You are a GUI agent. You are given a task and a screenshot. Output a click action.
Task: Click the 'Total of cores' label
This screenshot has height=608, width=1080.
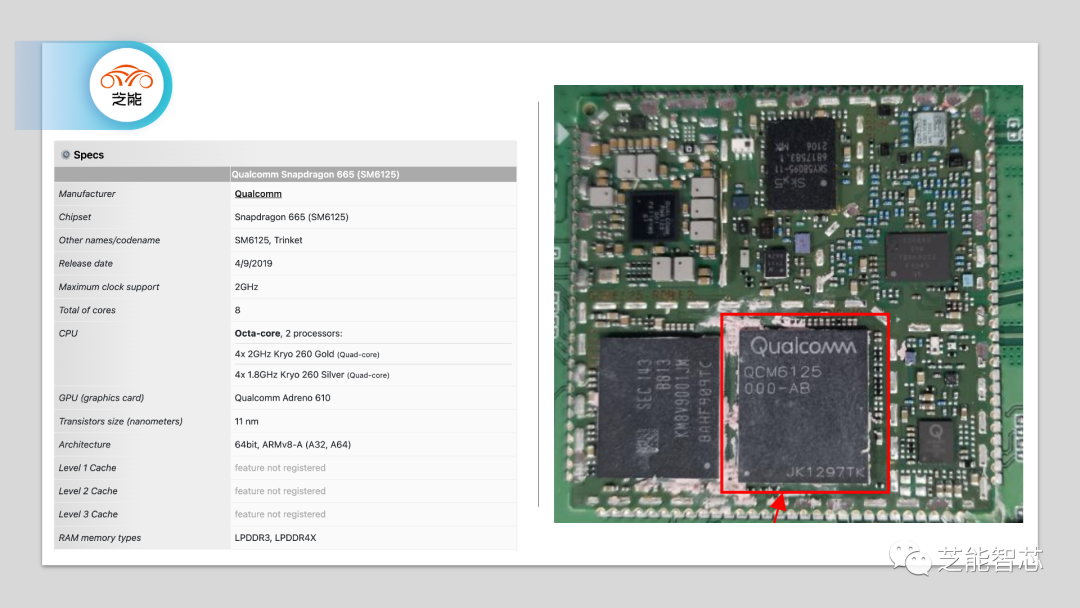pos(87,311)
